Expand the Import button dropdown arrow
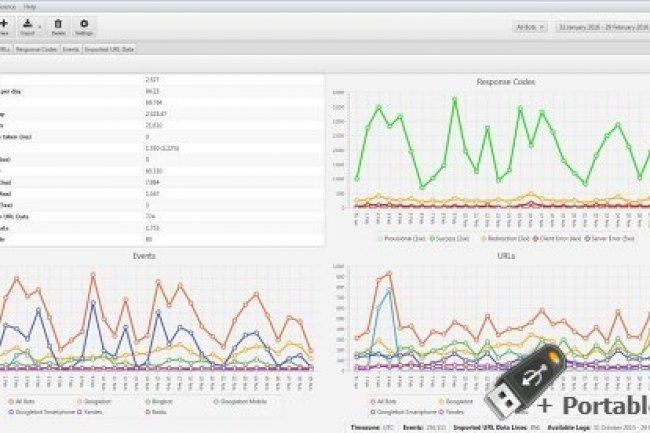Screen dimensions: 650x433 [40, 27]
